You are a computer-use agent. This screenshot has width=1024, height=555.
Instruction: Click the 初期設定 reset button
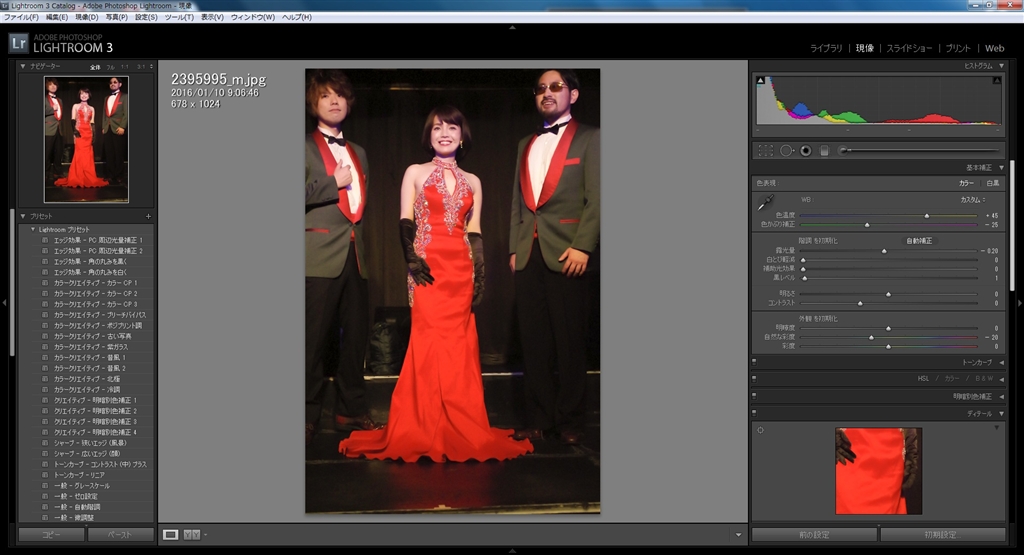pyautogui.click(x=943, y=535)
